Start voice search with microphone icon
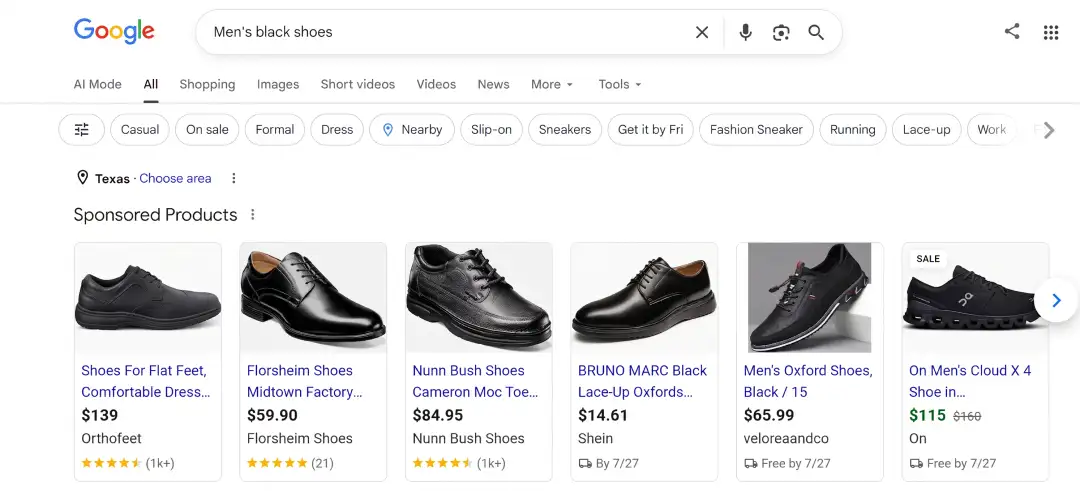Viewport: 1080px width, 491px height. pos(745,32)
